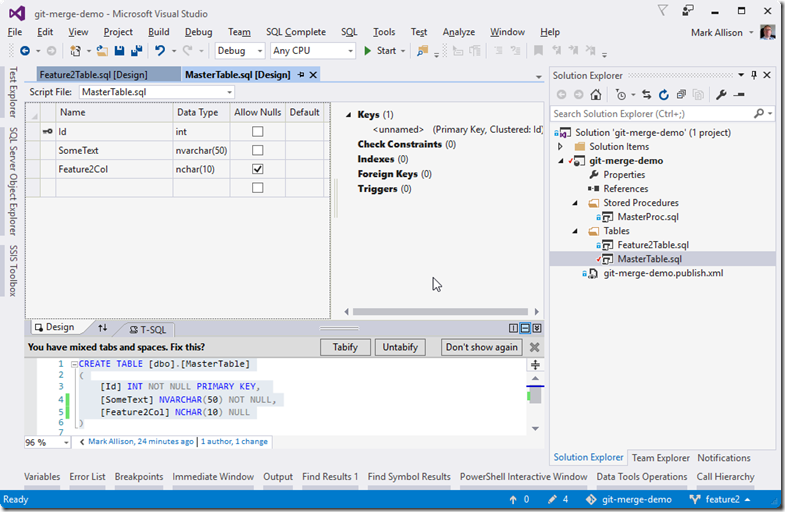
Task: Switch to the T-SQL pane tab
Action: (x=148, y=329)
